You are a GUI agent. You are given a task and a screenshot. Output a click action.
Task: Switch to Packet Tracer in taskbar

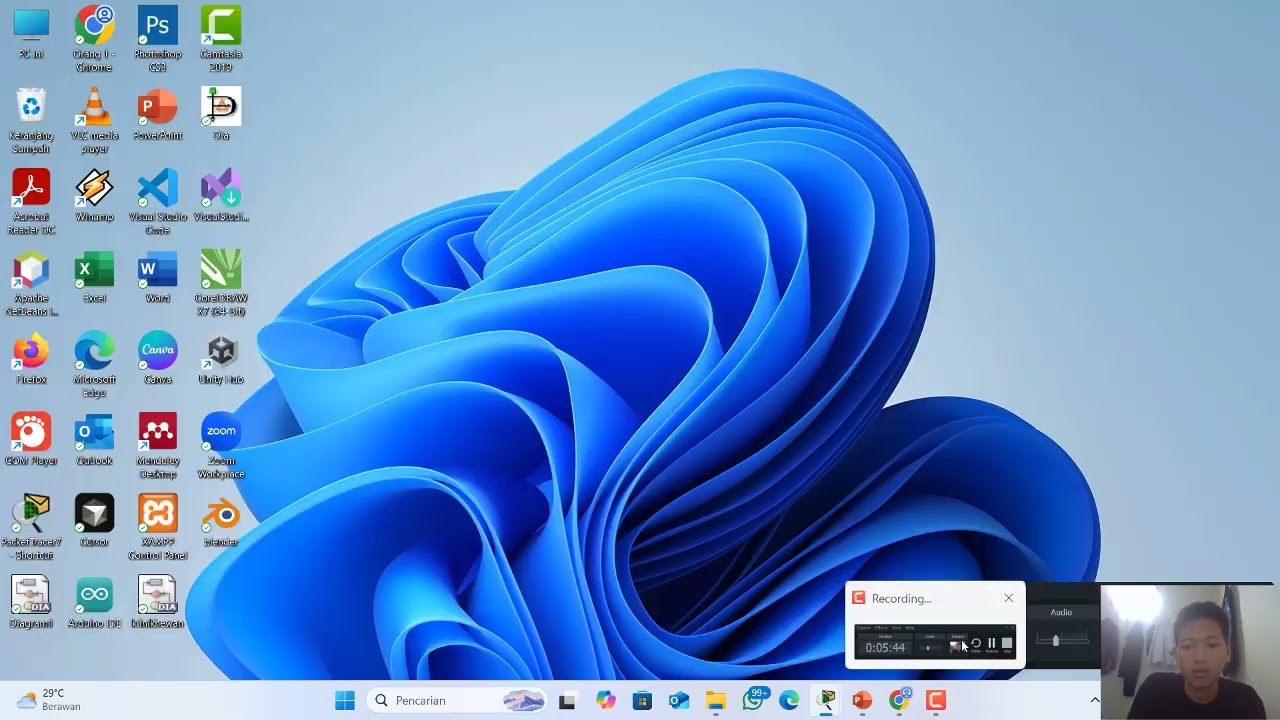click(827, 700)
